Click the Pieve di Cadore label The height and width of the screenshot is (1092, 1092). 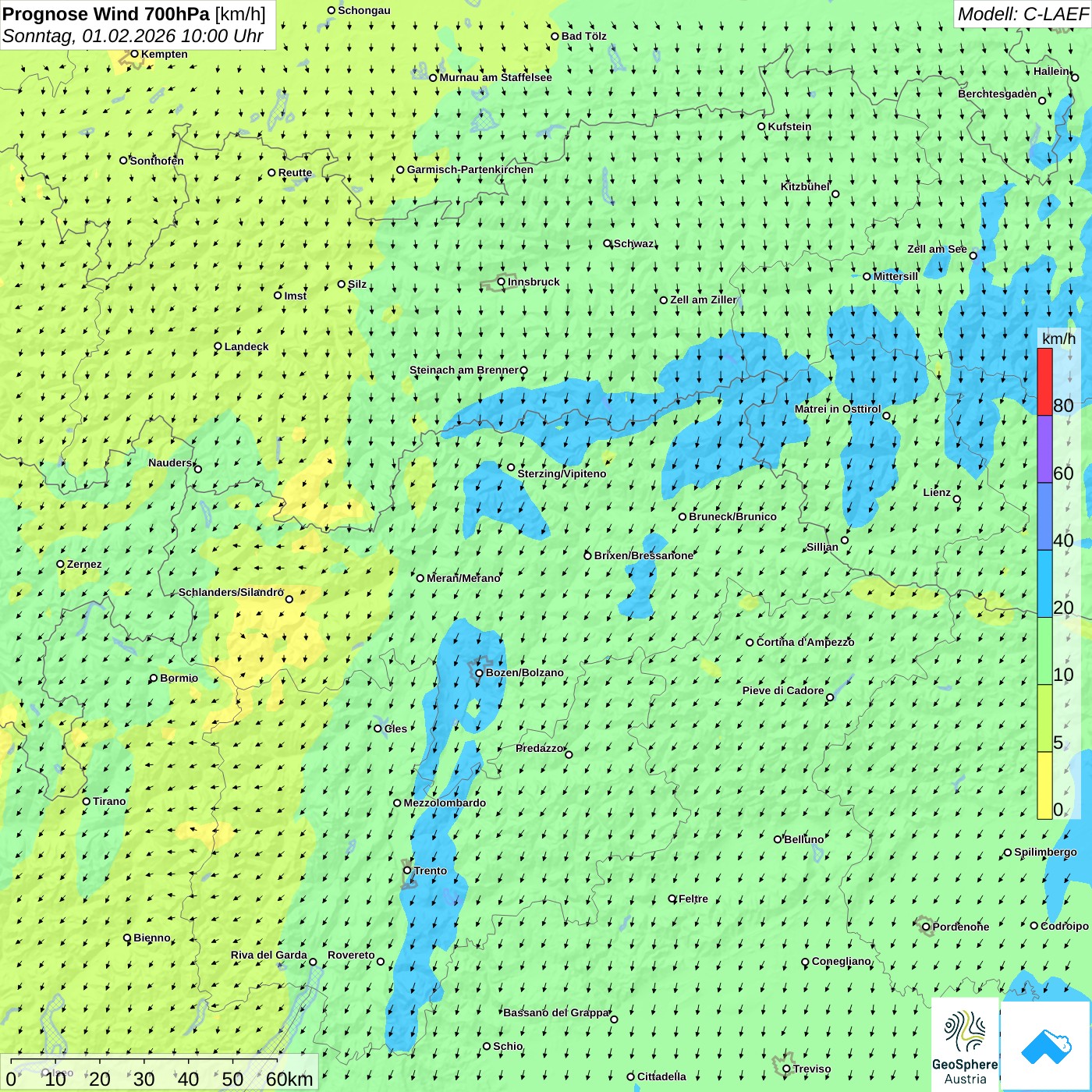coord(783,690)
